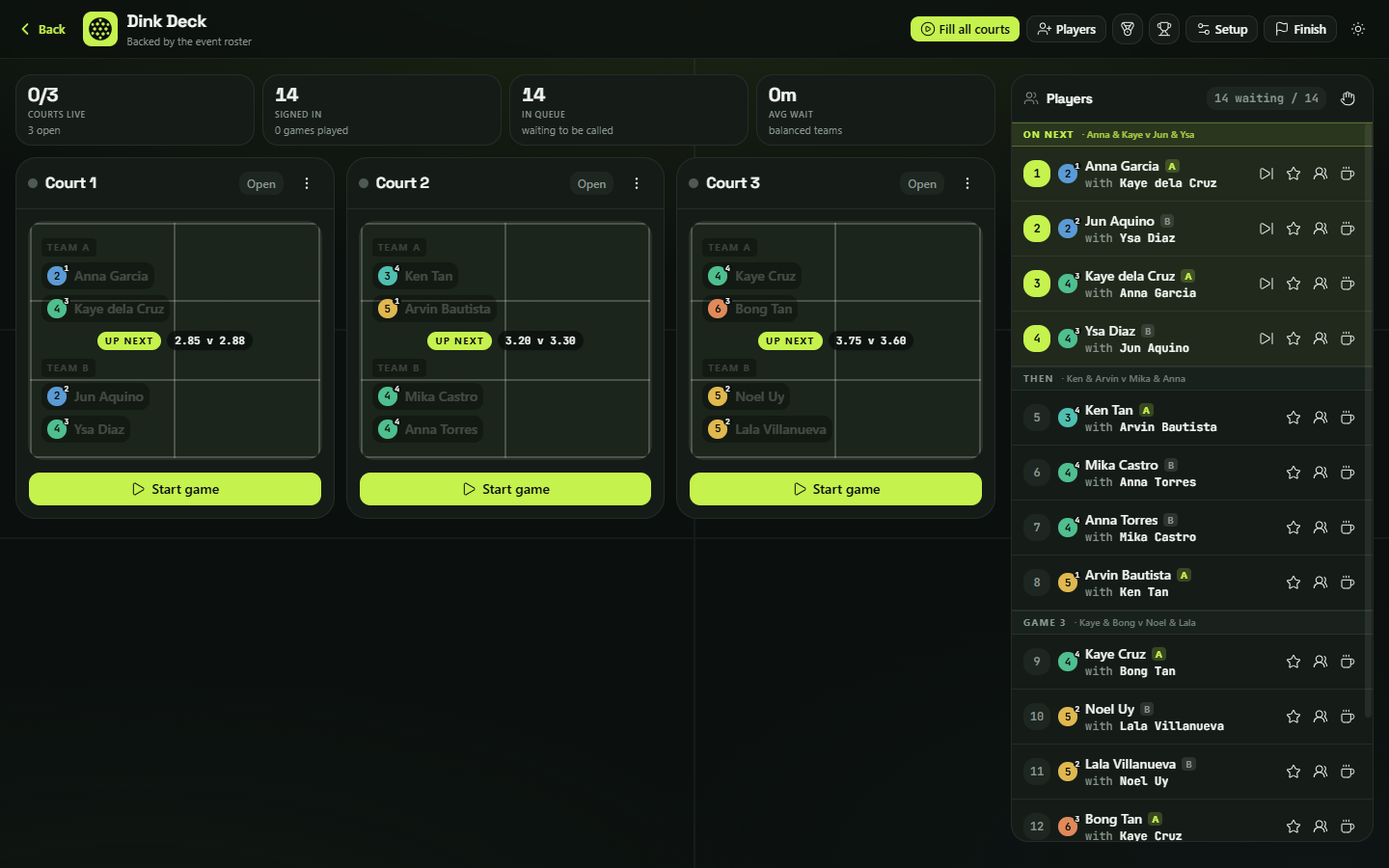Select Anna Garcia chip on Court 1
This screenshot has height=868, width=1389.
tap(98, 276)
